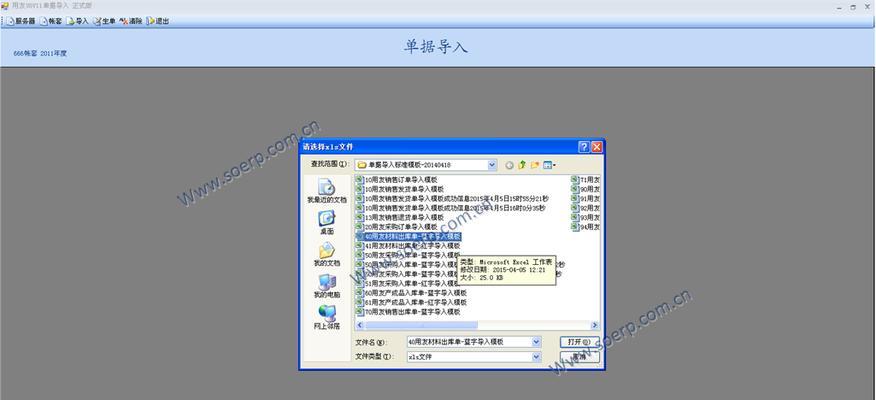Select file 60用友产成品入库单-蓝字导入模板
Image resolution: width=876 pixels, height=400 pixels.
click(x=411, y=293)
